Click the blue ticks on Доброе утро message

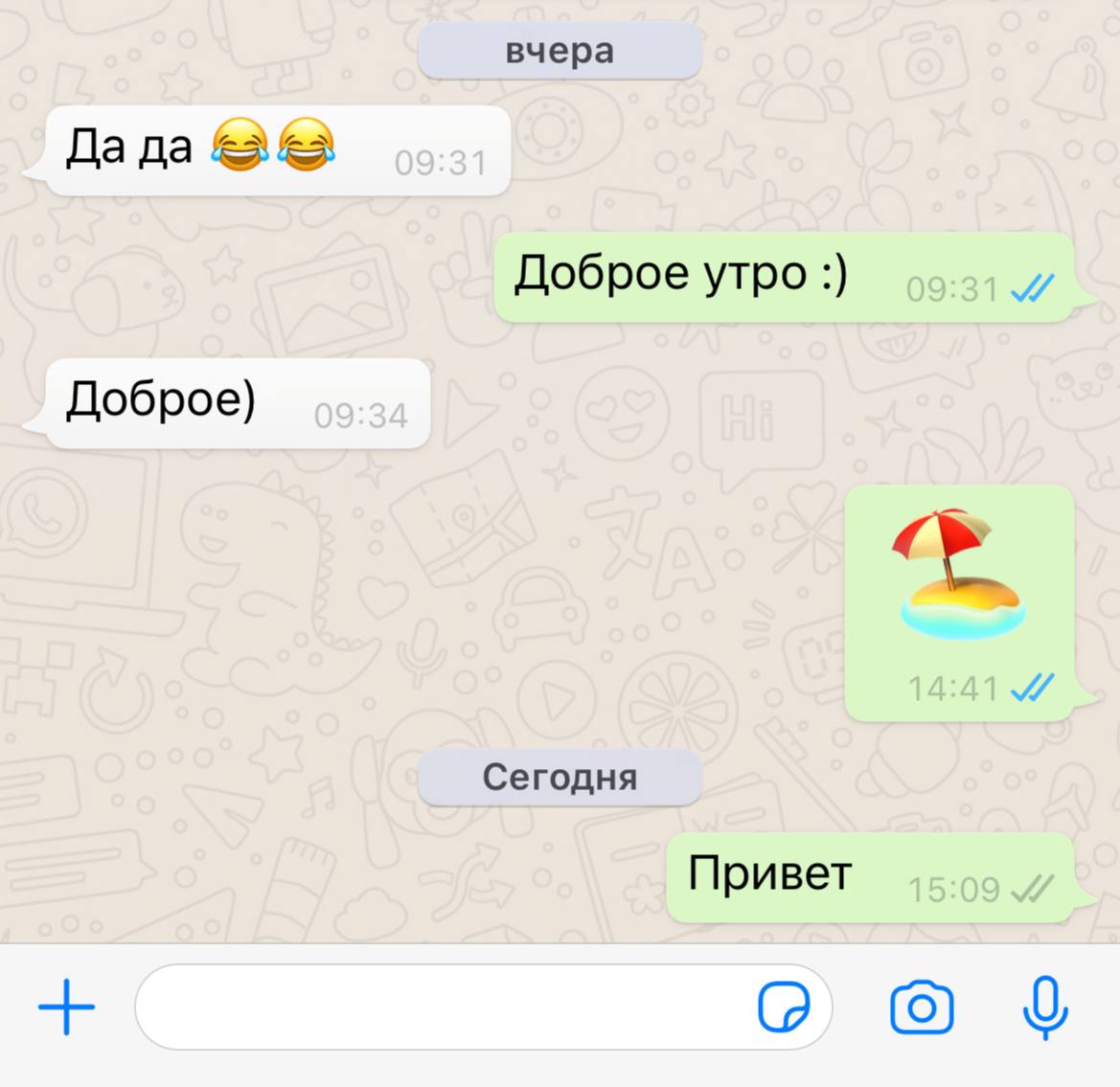point(1032,288)
